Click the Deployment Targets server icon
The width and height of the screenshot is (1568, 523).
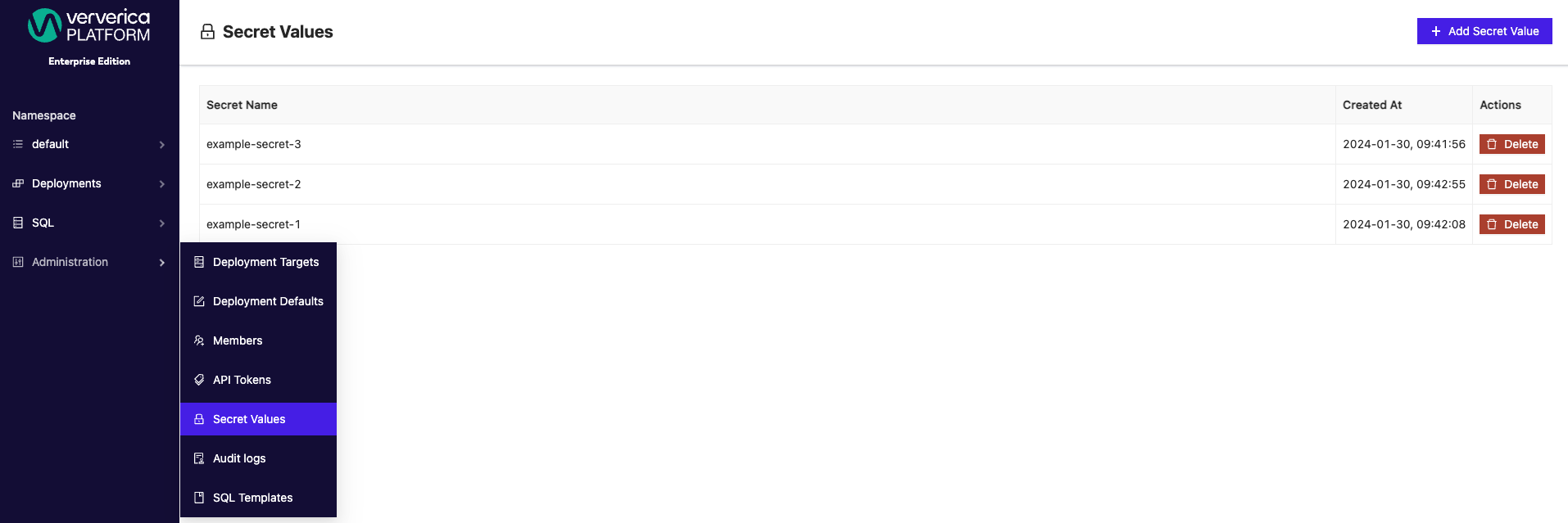coord(199,262)
